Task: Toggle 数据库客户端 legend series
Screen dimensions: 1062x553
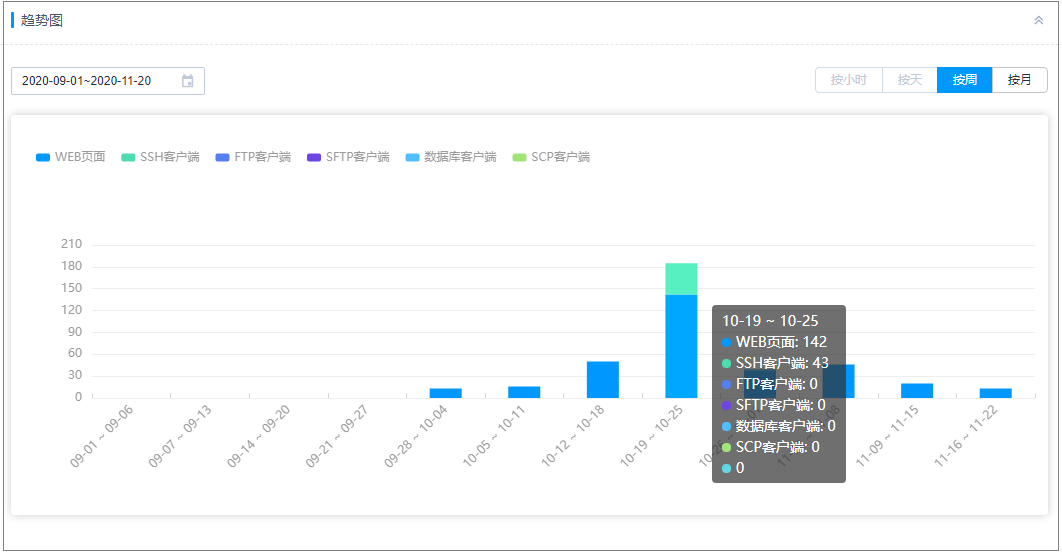Action: [450, 157]
